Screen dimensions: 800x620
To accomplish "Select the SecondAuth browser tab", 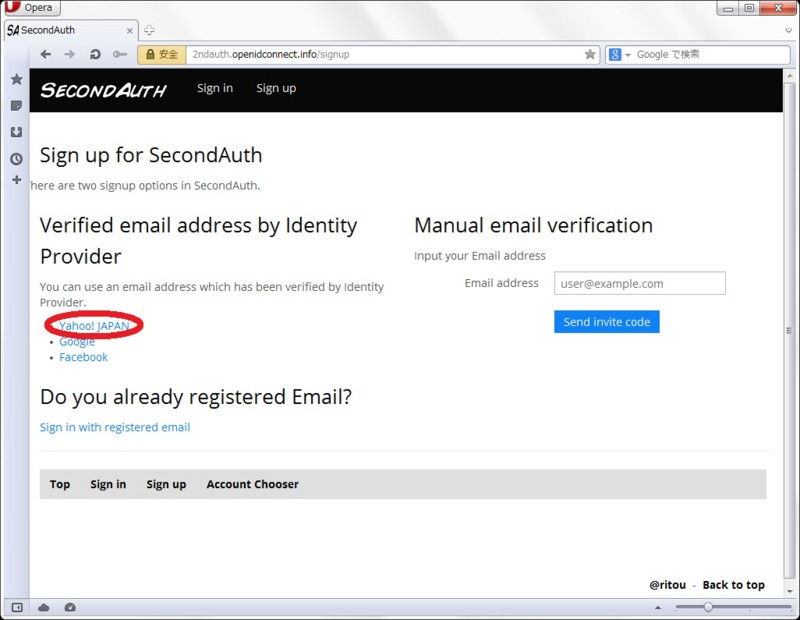I will point(70,30).
